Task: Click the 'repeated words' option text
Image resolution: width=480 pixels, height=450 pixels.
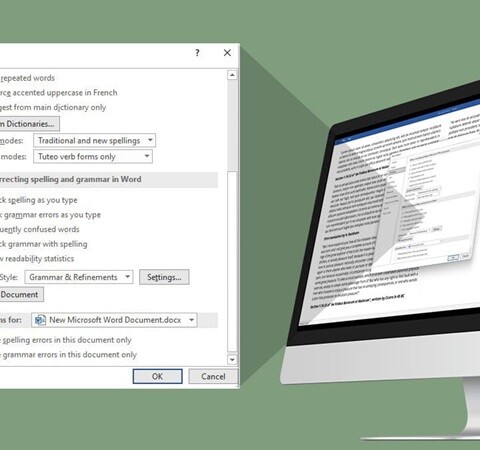Action: pyautogui.click(x=28, y=78)
